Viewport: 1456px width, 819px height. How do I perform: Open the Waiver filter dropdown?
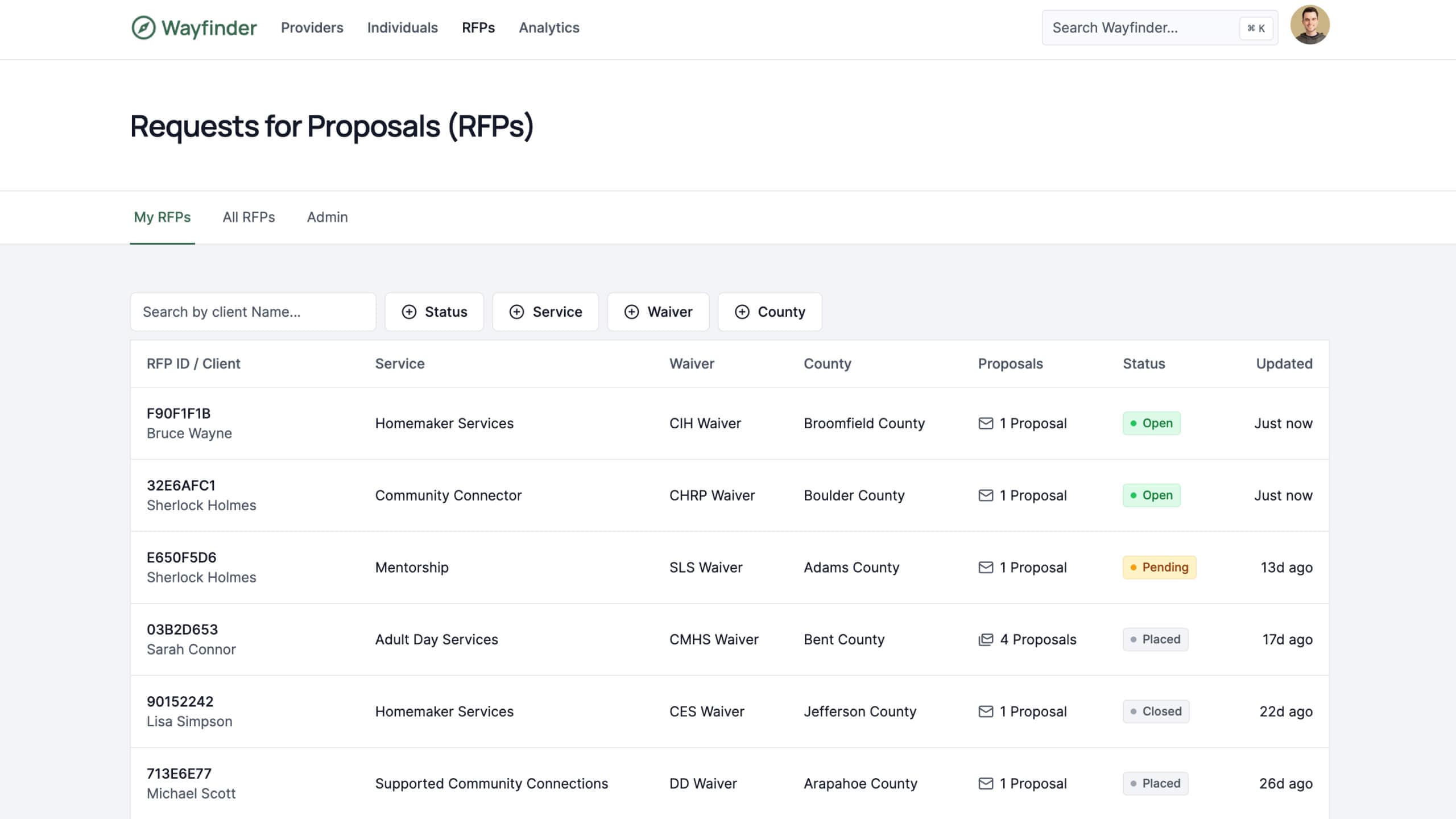click(658, 312)
